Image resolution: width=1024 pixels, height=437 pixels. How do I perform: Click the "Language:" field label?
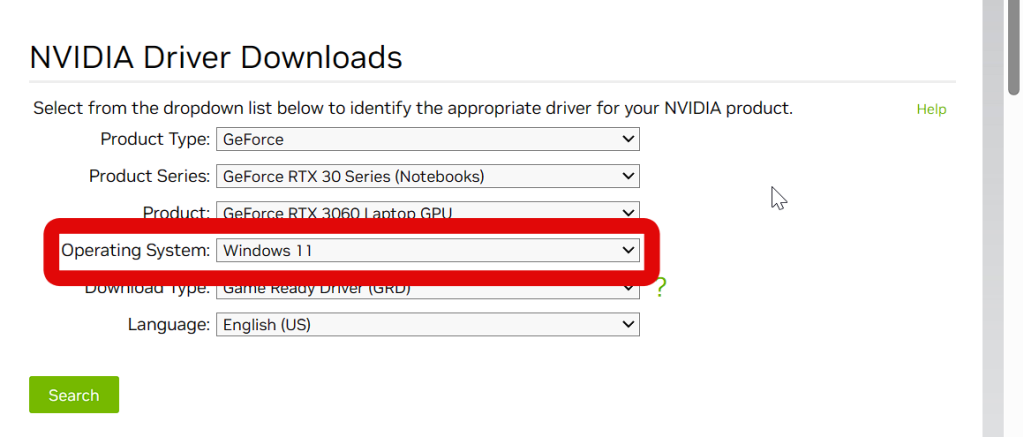169,324
